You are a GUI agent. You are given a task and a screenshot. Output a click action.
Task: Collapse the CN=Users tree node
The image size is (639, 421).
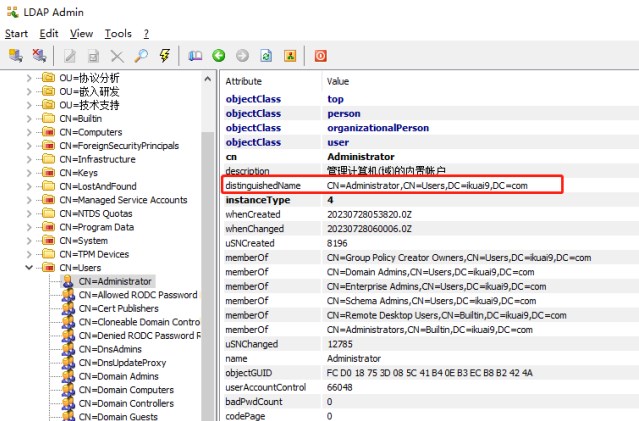click(x=29, y=268)
